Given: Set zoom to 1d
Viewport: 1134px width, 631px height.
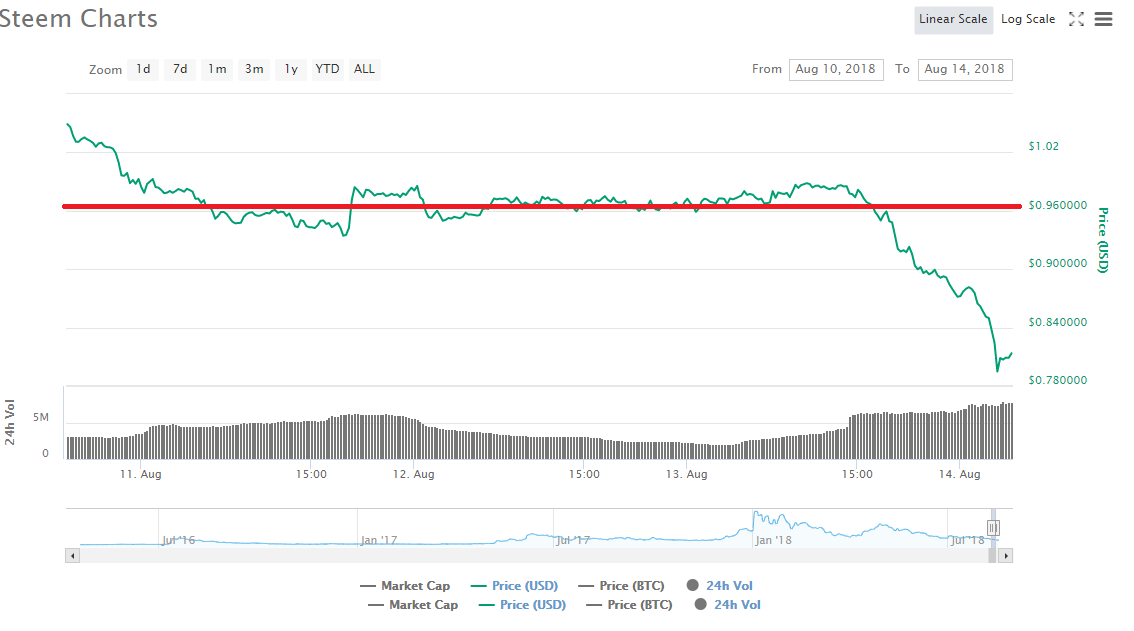Looking at the screenshot, I should [x=143, y=69].
